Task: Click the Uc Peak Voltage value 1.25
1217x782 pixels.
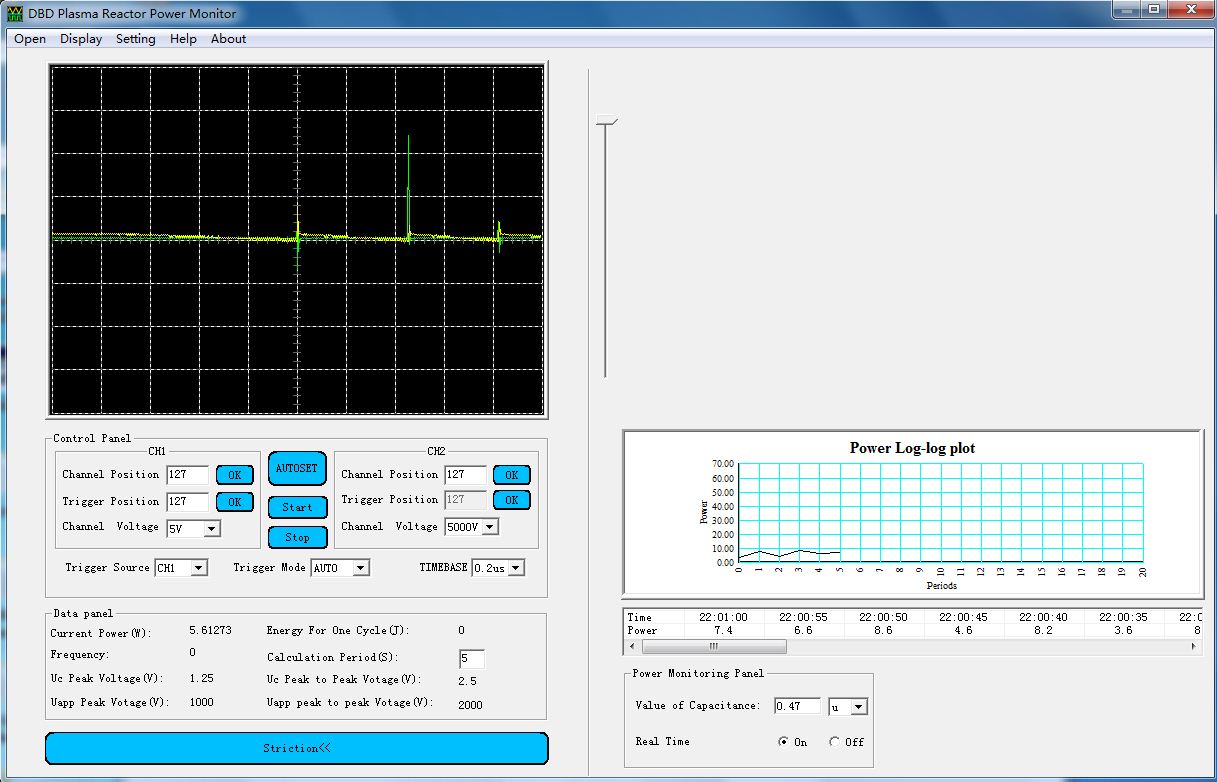Action: click(201, 679)
